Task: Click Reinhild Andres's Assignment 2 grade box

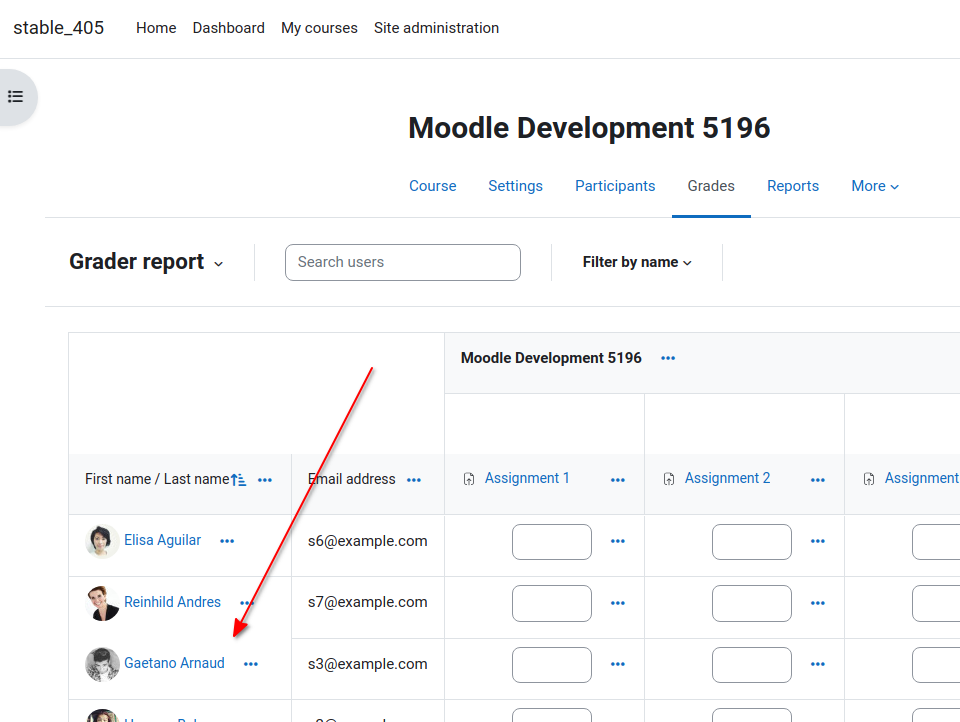Action: 752,604
